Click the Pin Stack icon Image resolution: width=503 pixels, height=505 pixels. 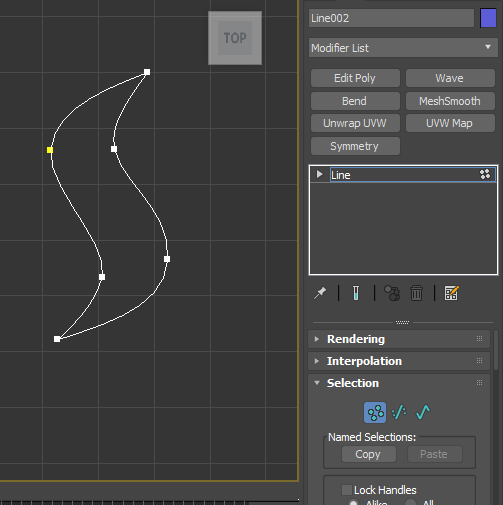pyautogui.click(x=320, y=293)
